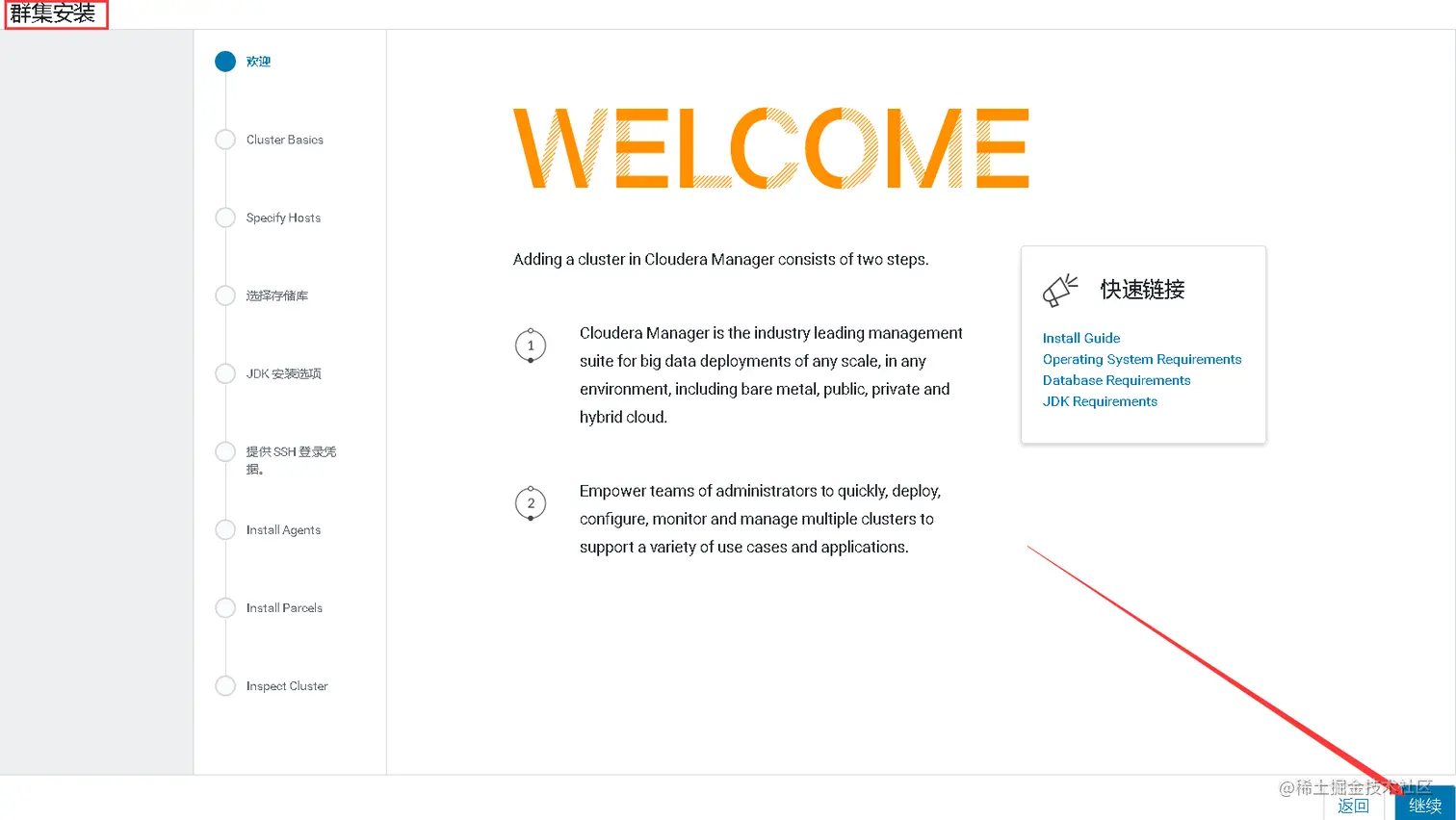The height and width of the screenshot is (820, 1456).
Task: Click 'Adding a cluster in Cloudera Manager' sentence
Action: (x=720, y=259)
